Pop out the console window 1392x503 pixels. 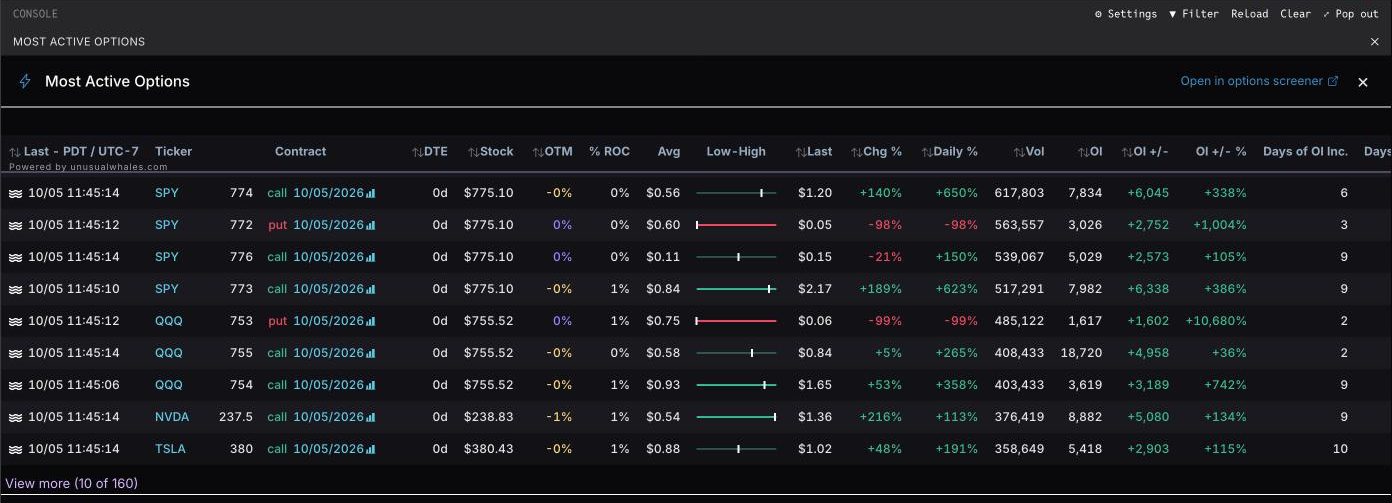[x=1350, y=14]
